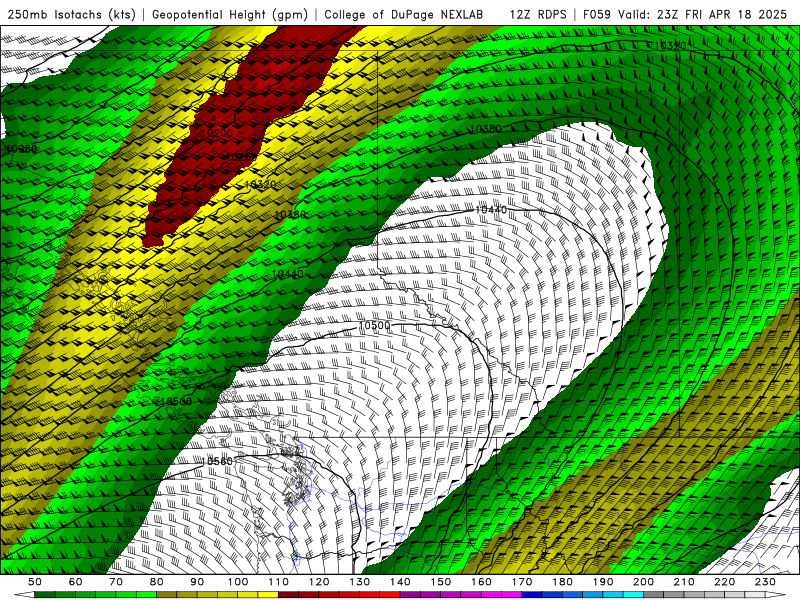
Task: Click the 100 value on the color scale
Action: tap(238, 582)
